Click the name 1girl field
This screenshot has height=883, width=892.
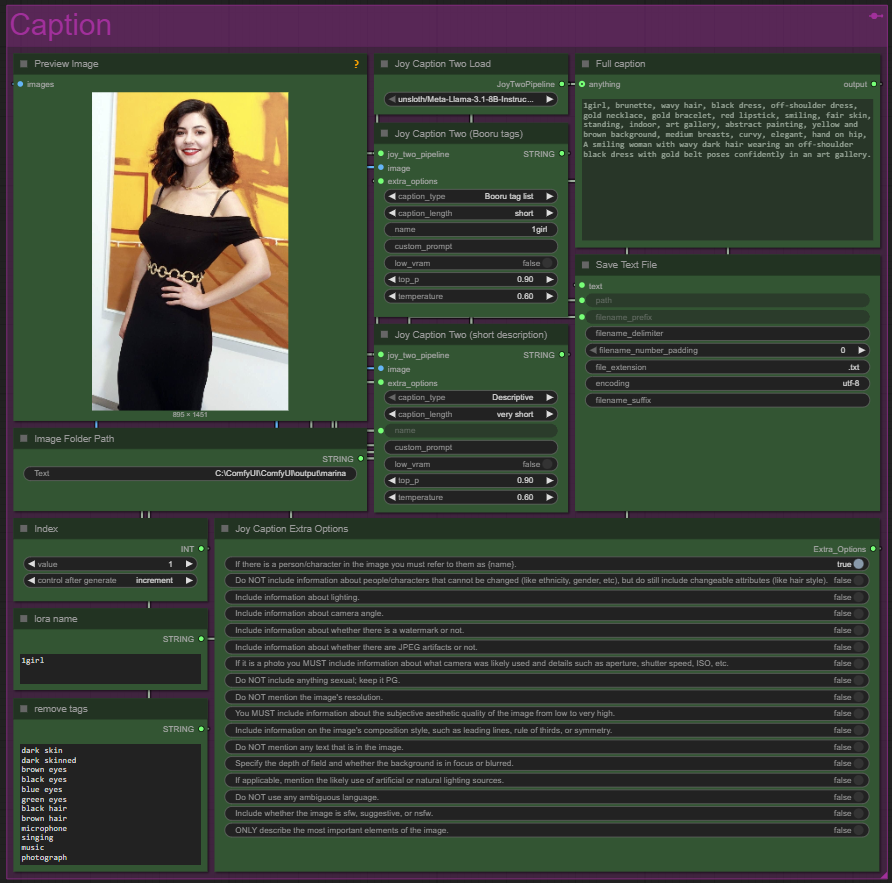(x=471, y=229)
